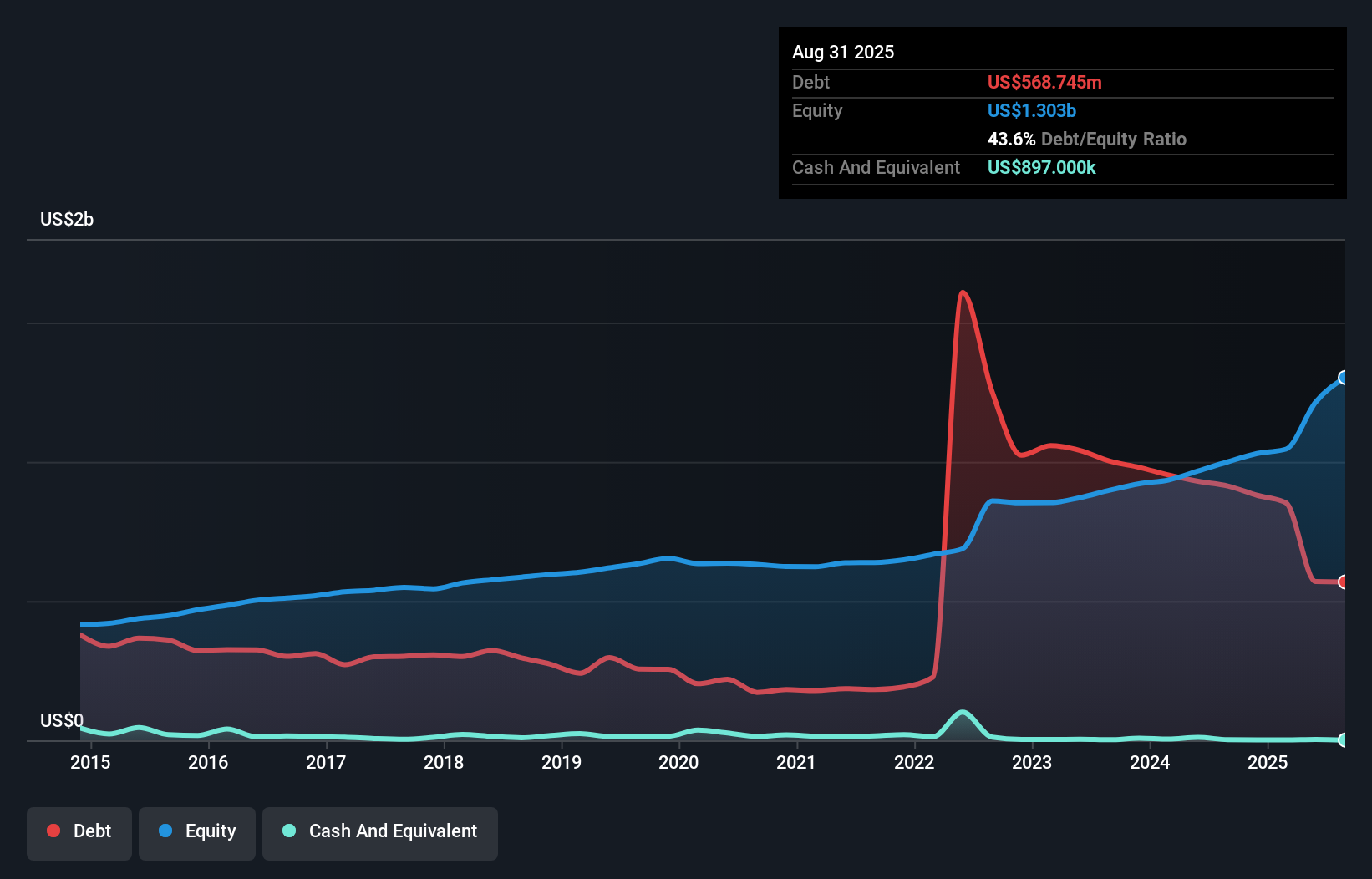1372x879 pixels.
Task: Select the 43.6% Debt/Equity Ratio label
Action: (x=1086, y=139)
